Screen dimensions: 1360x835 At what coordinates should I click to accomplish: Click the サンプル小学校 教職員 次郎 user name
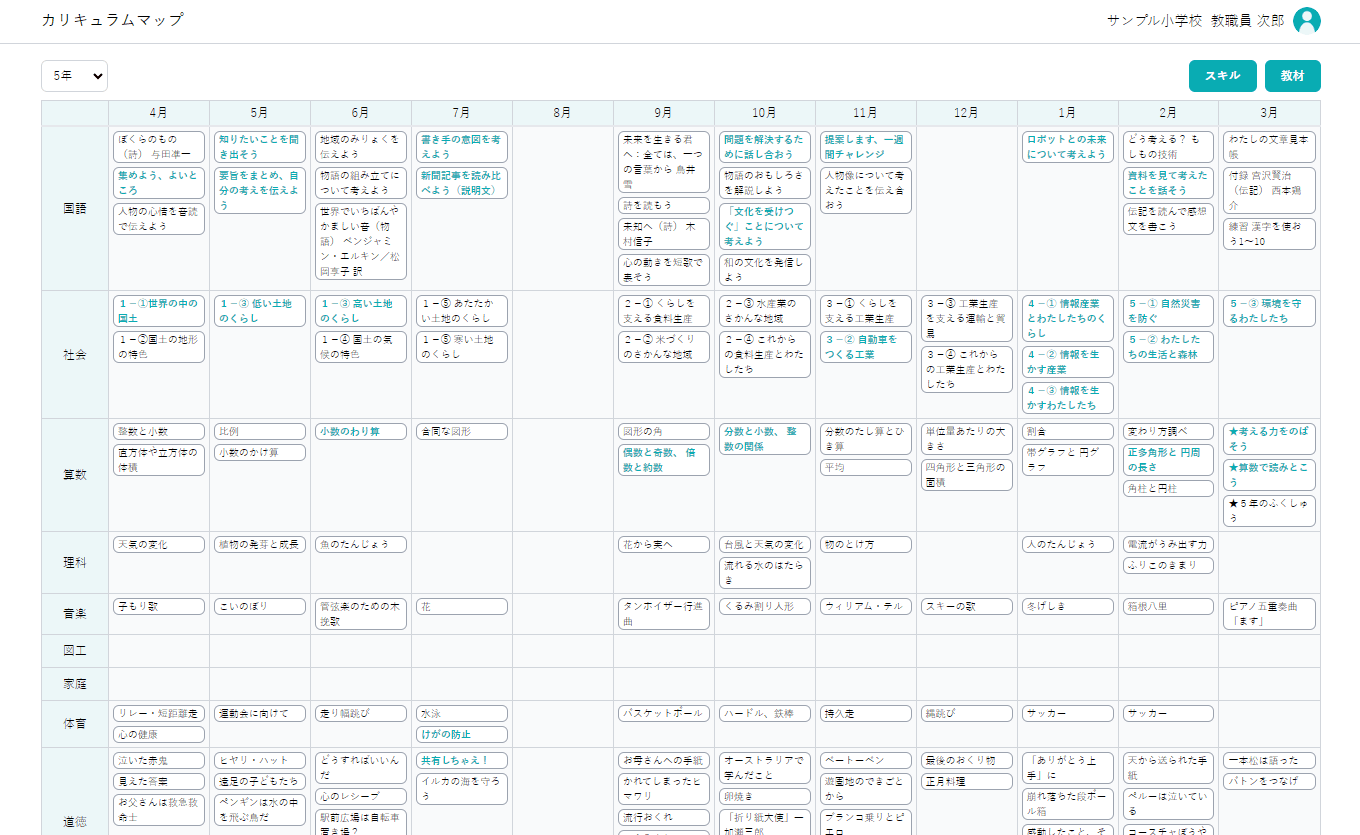1195,21
